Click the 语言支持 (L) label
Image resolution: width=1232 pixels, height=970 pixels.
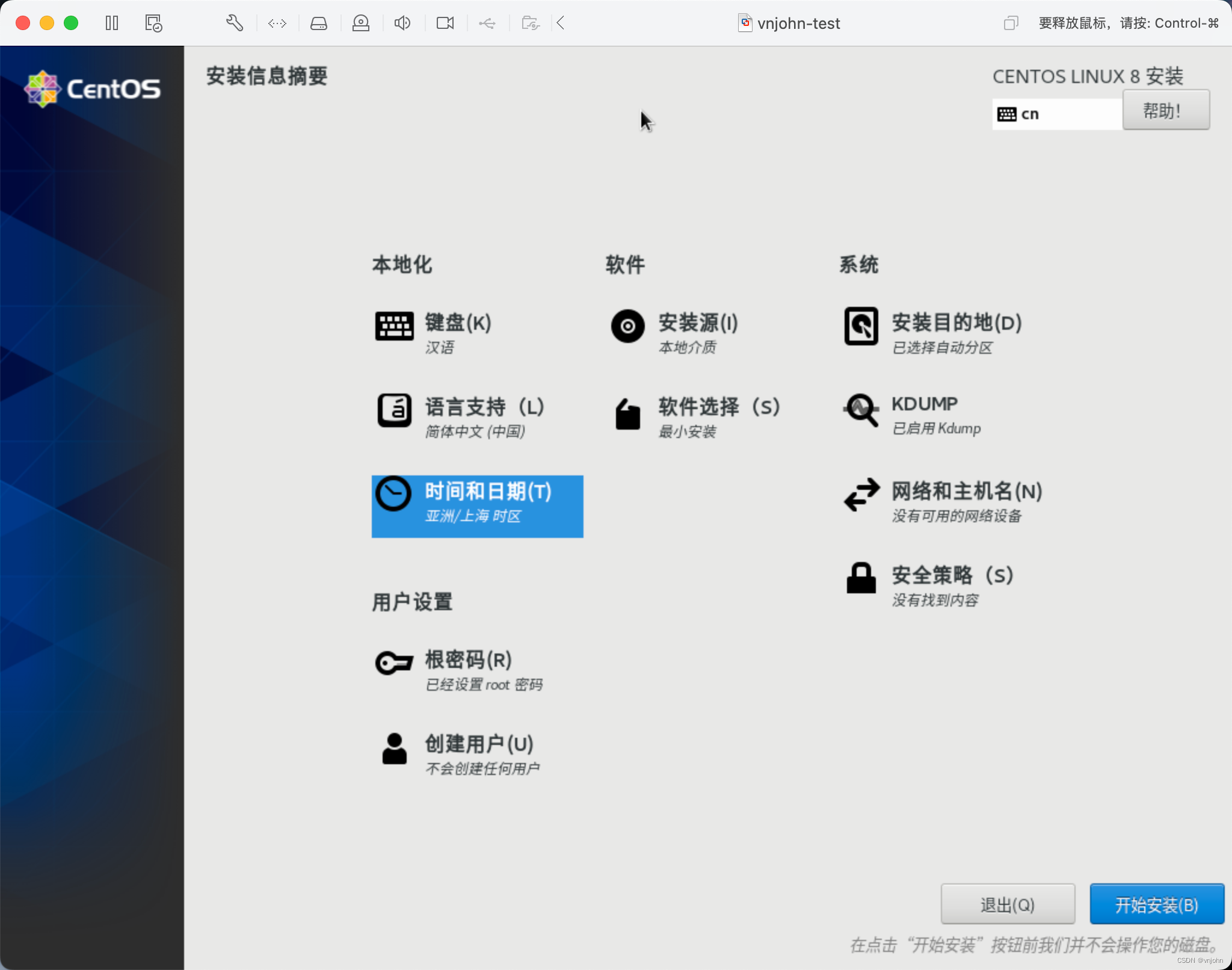[485, 407]
